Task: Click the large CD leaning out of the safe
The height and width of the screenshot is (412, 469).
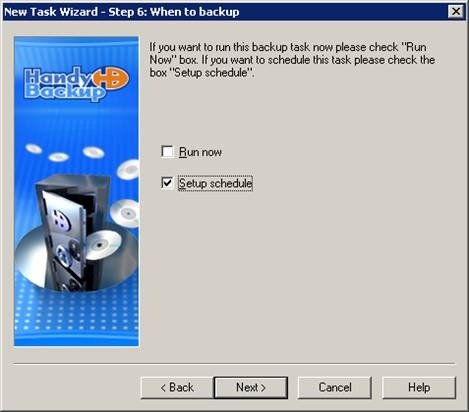Action: coord(102,245)
